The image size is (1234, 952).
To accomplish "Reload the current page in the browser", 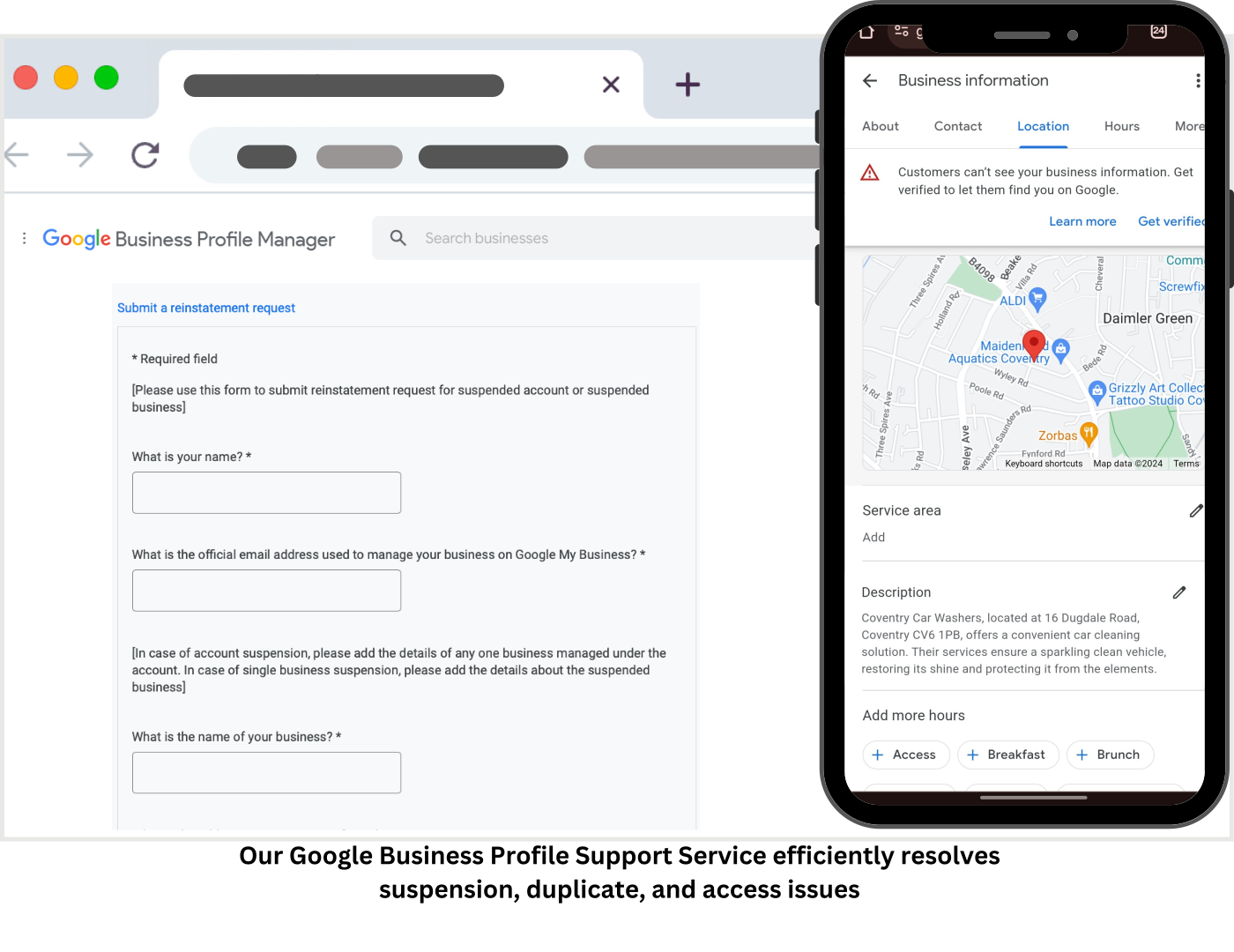I will [145, 155].
